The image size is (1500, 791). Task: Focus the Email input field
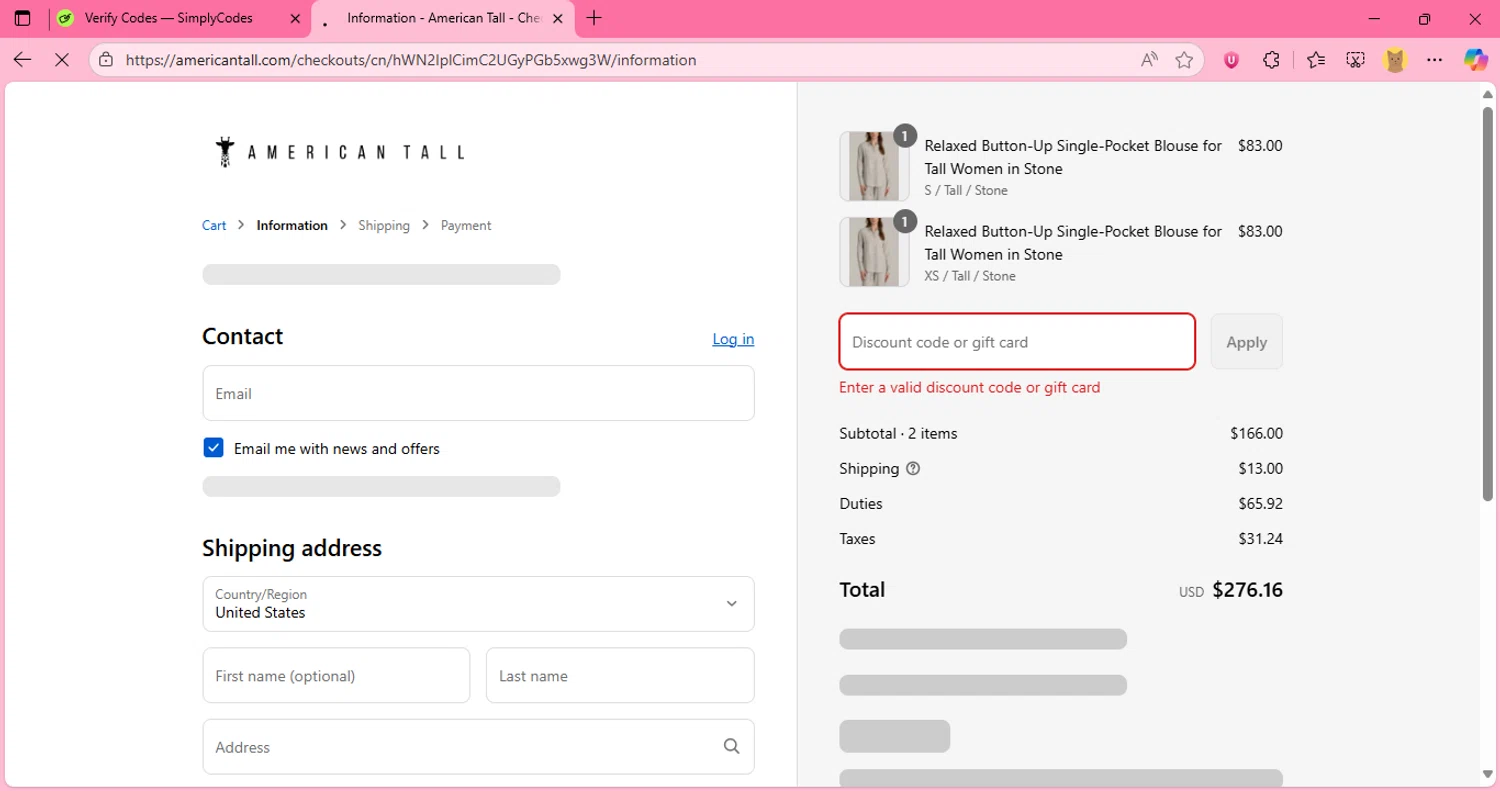[x=478, y=393]
